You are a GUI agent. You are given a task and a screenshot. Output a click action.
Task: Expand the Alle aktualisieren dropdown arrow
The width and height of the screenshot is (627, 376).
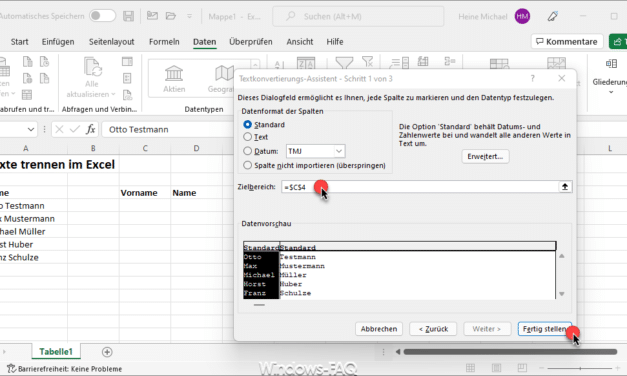pos(113,94)
